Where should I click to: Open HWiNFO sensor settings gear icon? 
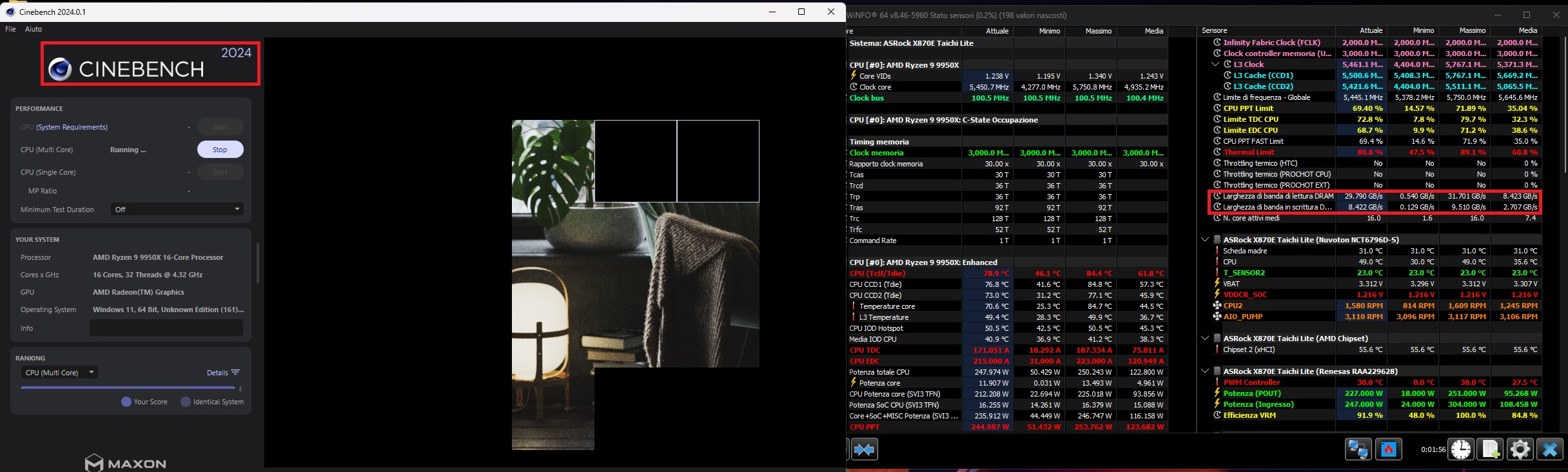pos(1520,449)
